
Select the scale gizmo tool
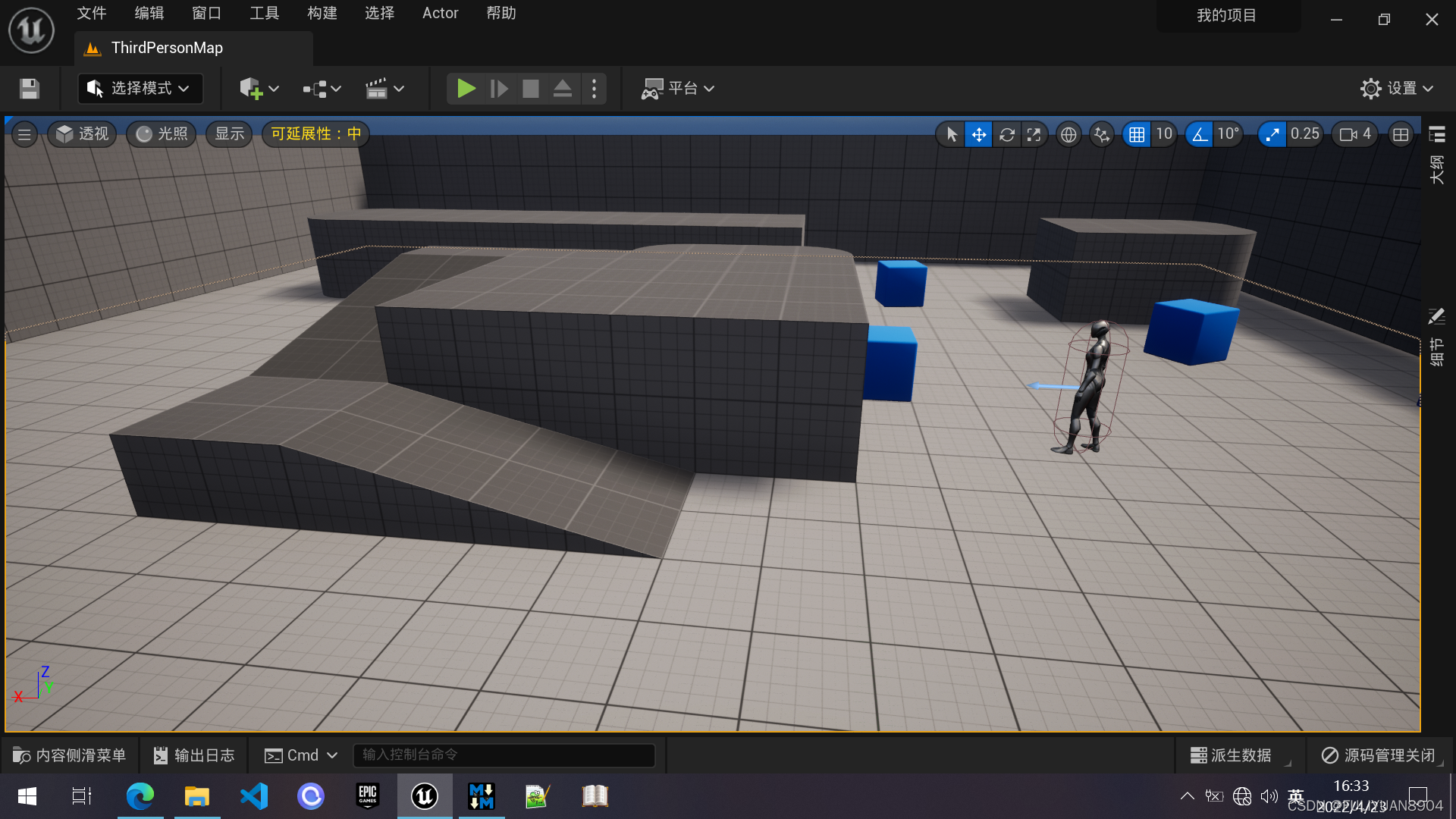point(1034,134)
